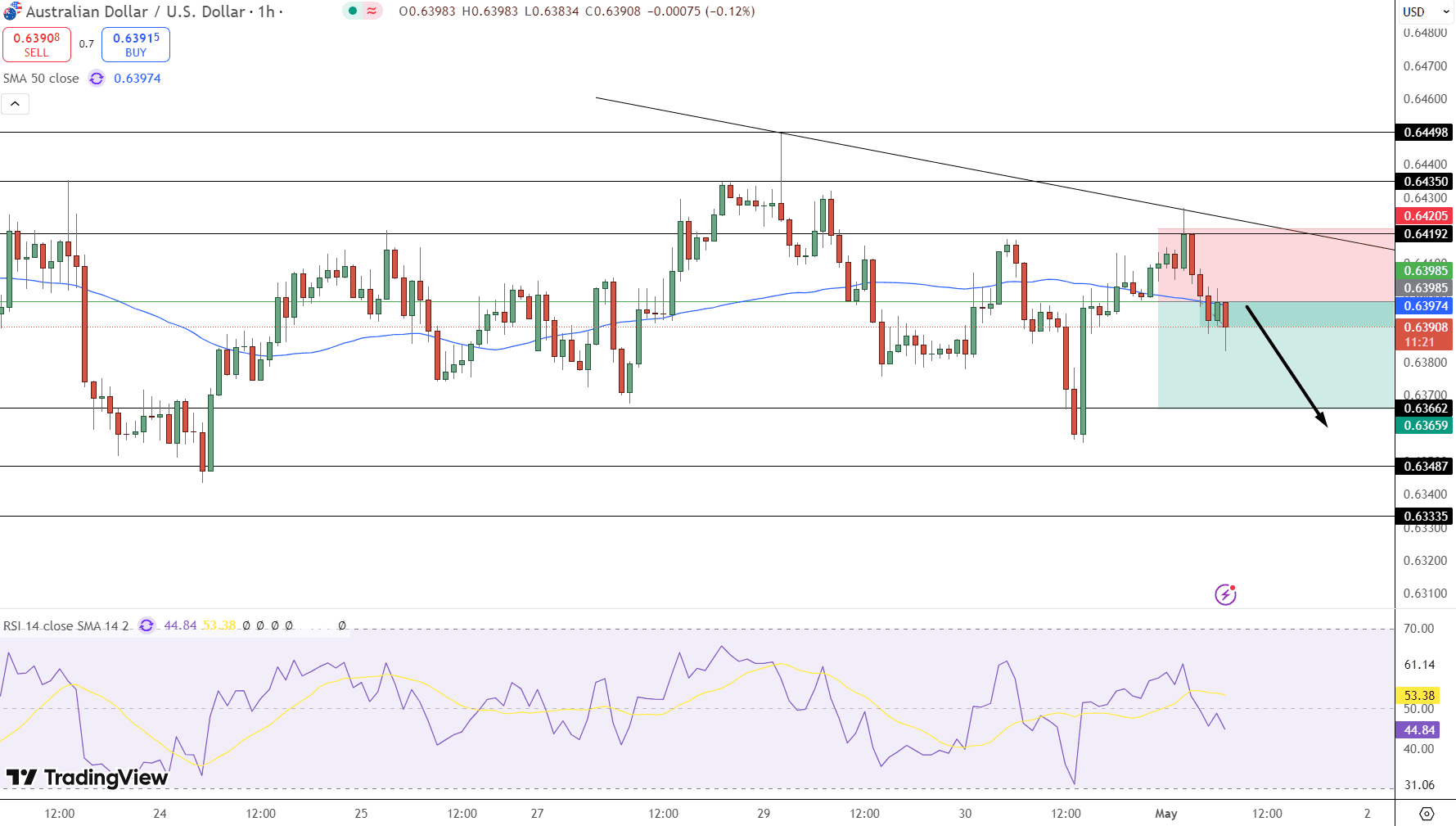Screen dimensions: 1456x826
Task: Click the green 0.63659 target price label
Action: pos(1425,426)
